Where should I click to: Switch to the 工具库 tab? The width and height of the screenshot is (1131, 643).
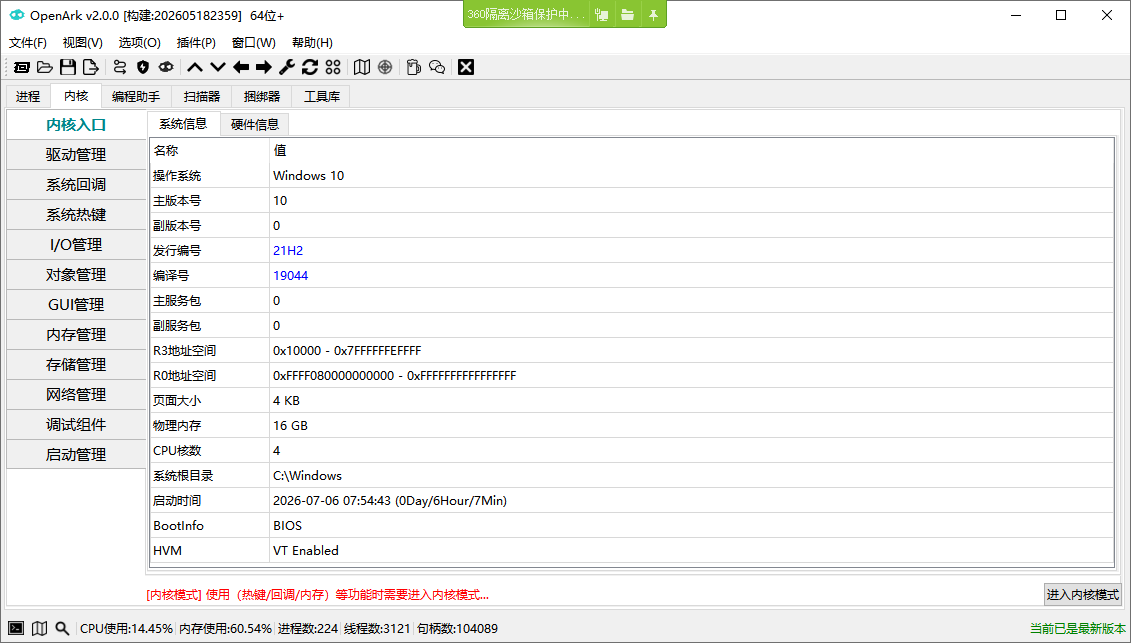pyautogui.click(x=322, y=96)
